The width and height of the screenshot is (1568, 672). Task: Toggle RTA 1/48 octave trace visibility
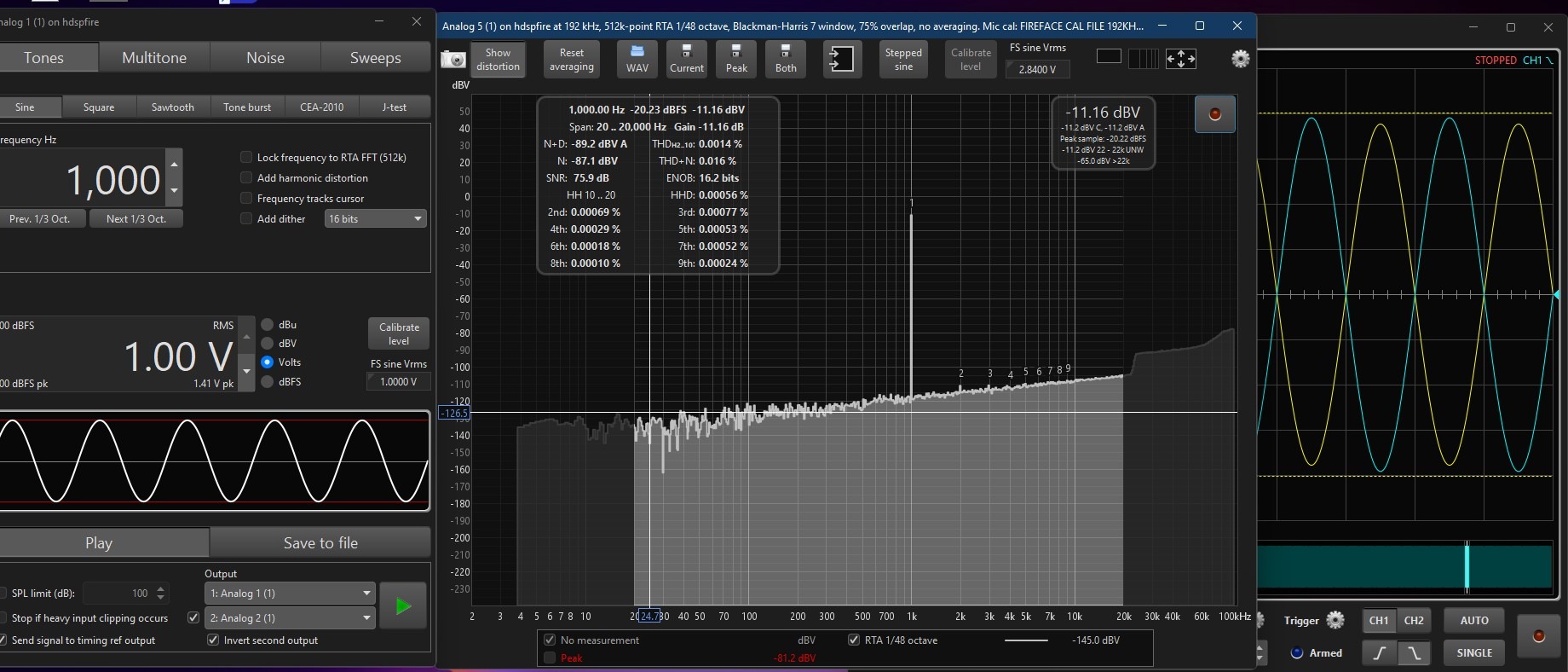pos(854,640)
